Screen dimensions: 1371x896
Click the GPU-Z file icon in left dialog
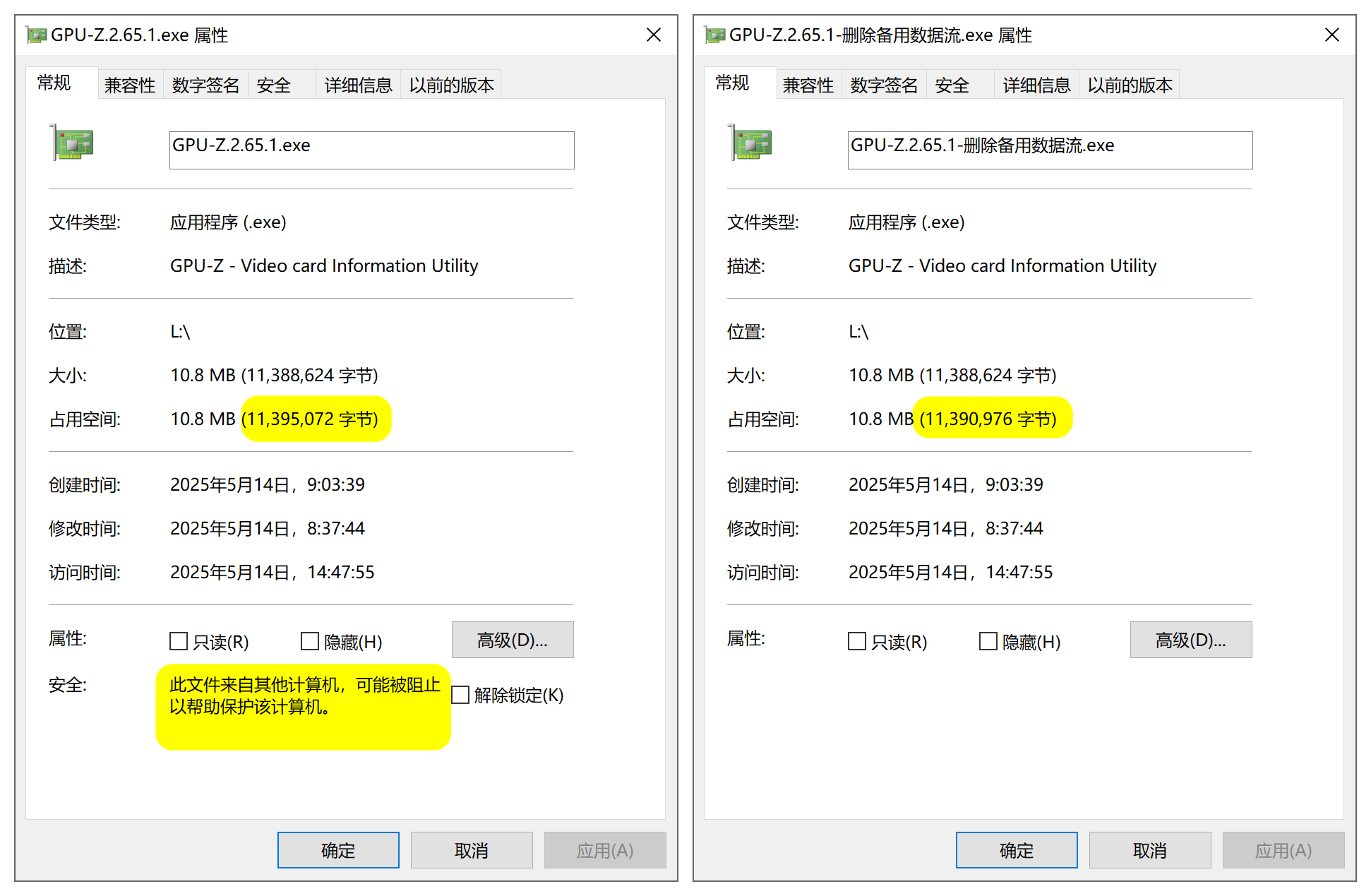[x=71, y=143]
